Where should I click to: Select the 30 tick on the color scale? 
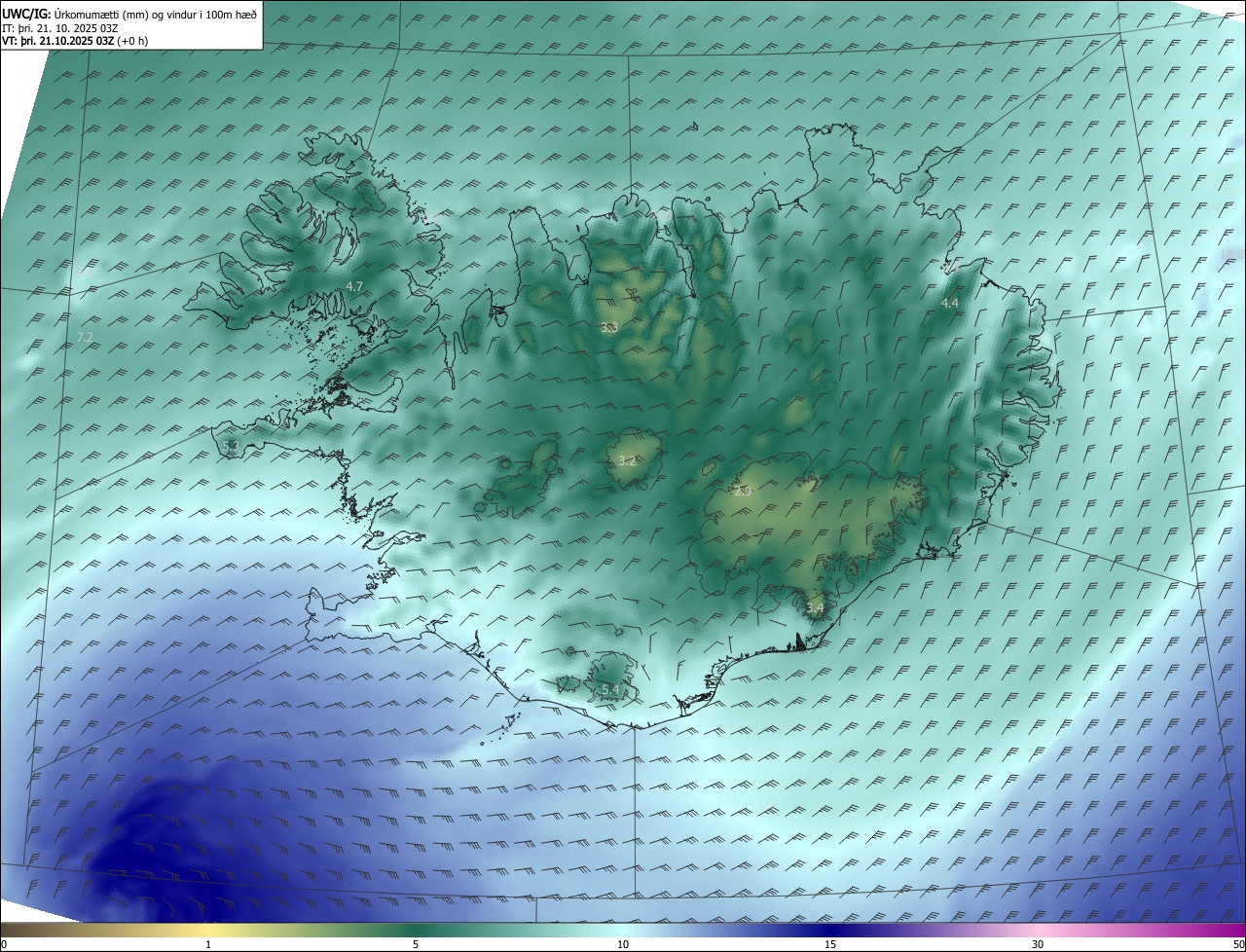pos(1038,944)
